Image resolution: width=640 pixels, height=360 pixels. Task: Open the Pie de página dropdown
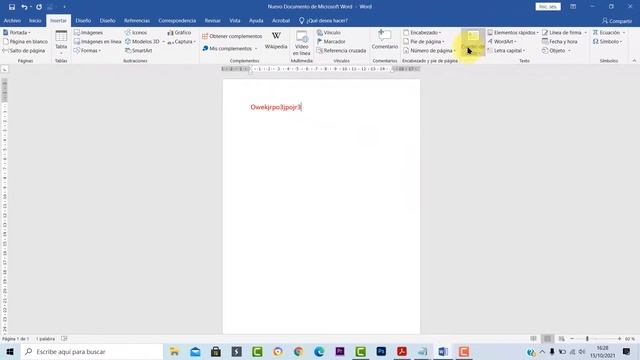(424, 42)
